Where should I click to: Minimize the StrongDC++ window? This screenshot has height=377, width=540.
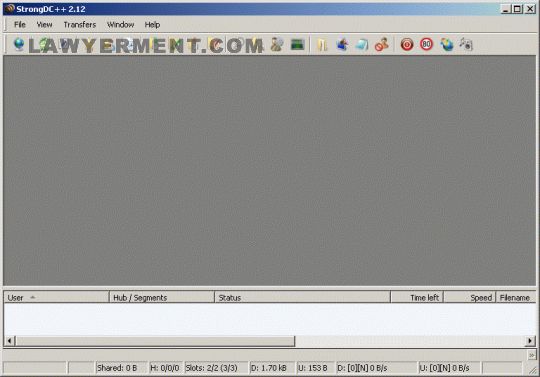coord(505,9)
